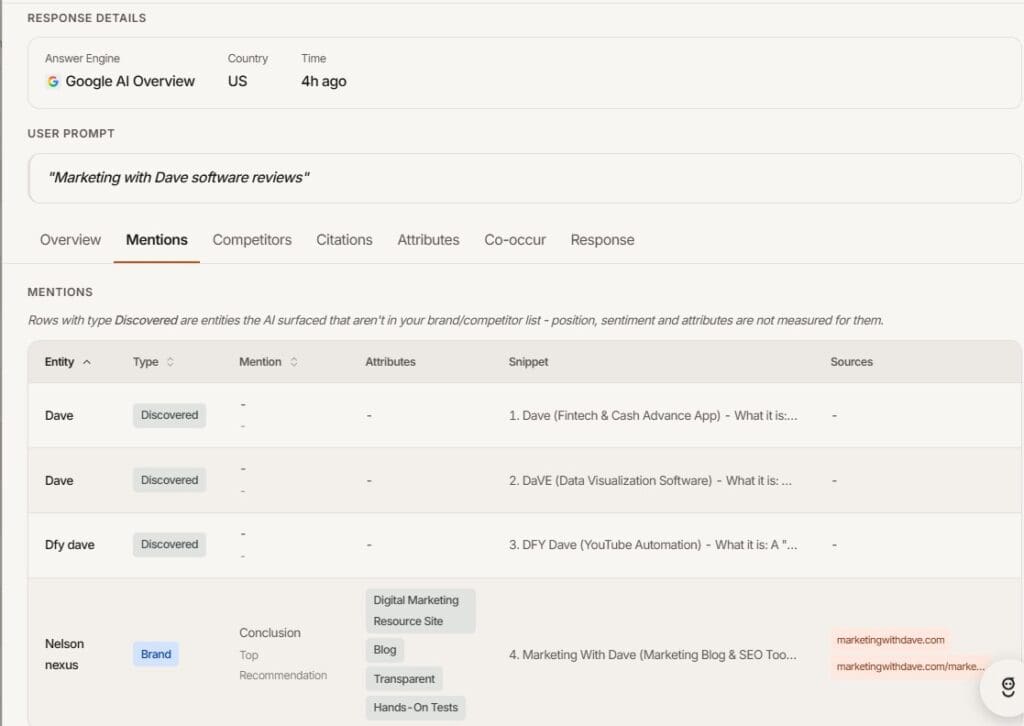The image size is (1024, 726).
Task: Select the Nelson nexus entity cell
Action: click(65, 654)
